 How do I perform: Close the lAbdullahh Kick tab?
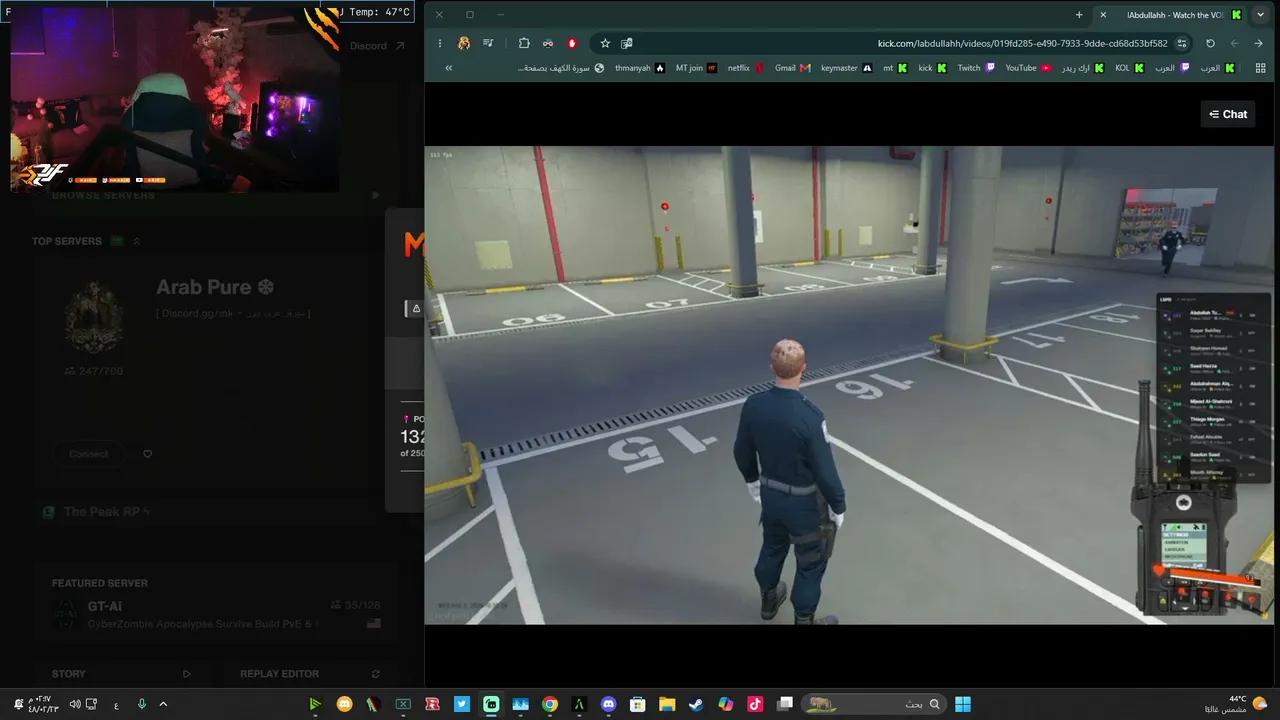pos(1103,15)
